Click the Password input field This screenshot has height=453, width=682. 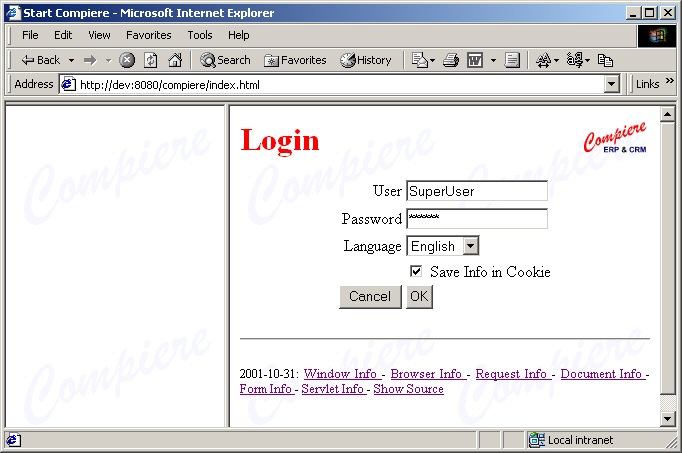point(477,219)
